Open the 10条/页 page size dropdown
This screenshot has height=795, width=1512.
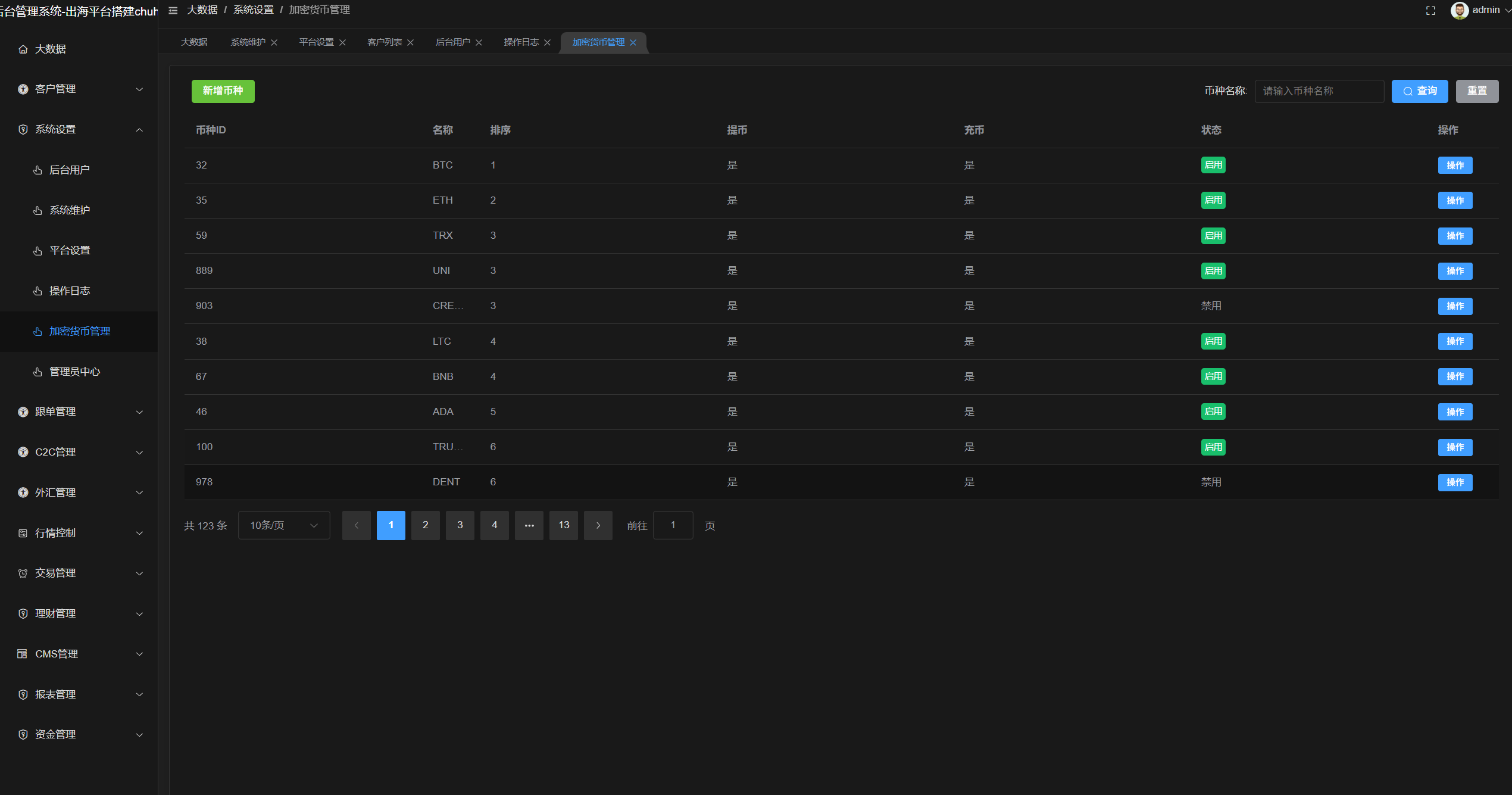[x=284, y=525]
